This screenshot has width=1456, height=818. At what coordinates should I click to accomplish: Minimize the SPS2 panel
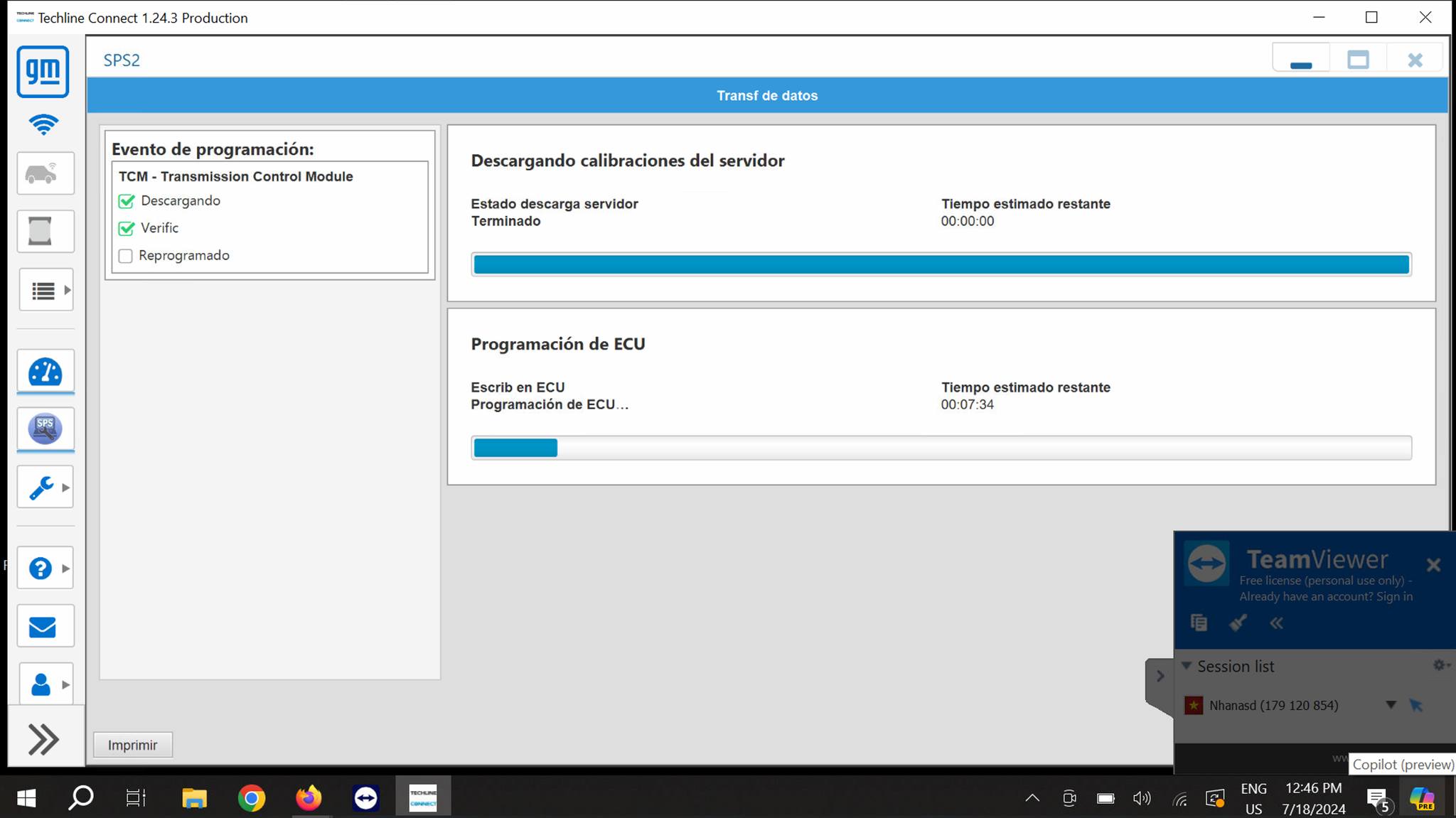(1301, 60)
